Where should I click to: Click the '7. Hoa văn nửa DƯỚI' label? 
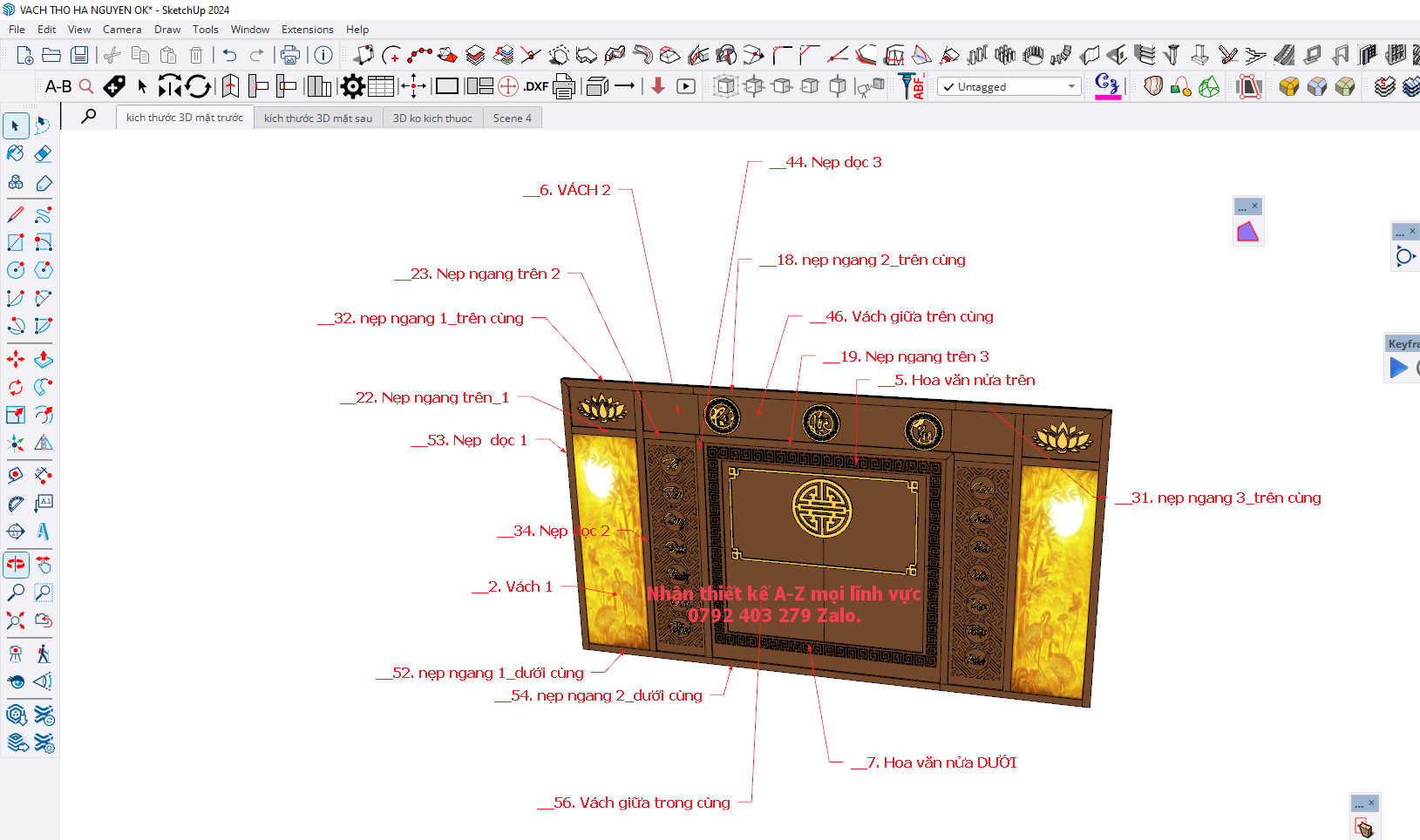pyautogui.click(x=941, y=762)
